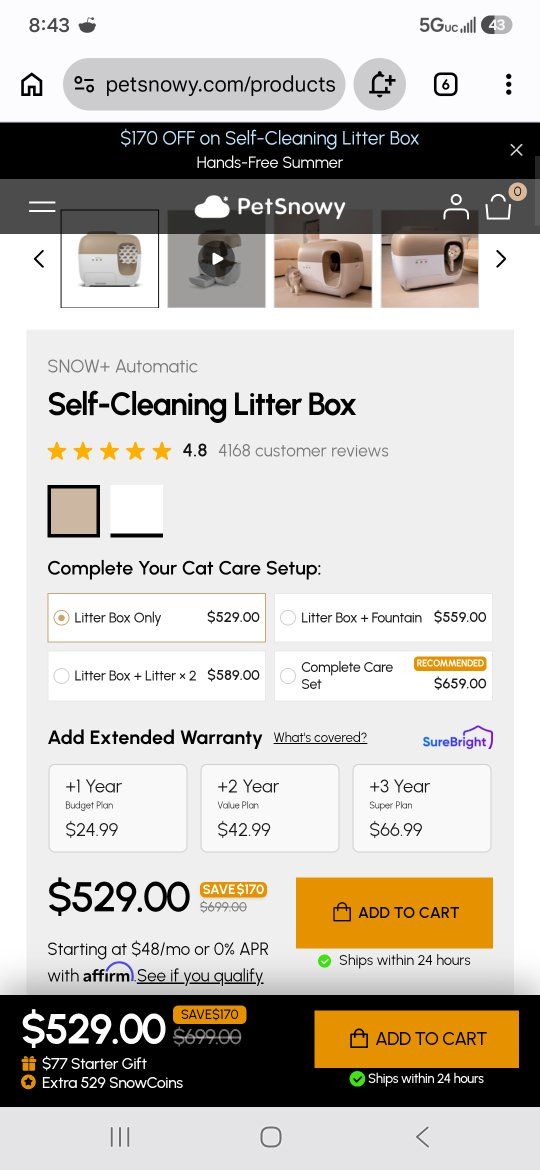Dismiss the $170 OFF promo banner
This screenshot has height=1170, width=540.
coord(516,150)
